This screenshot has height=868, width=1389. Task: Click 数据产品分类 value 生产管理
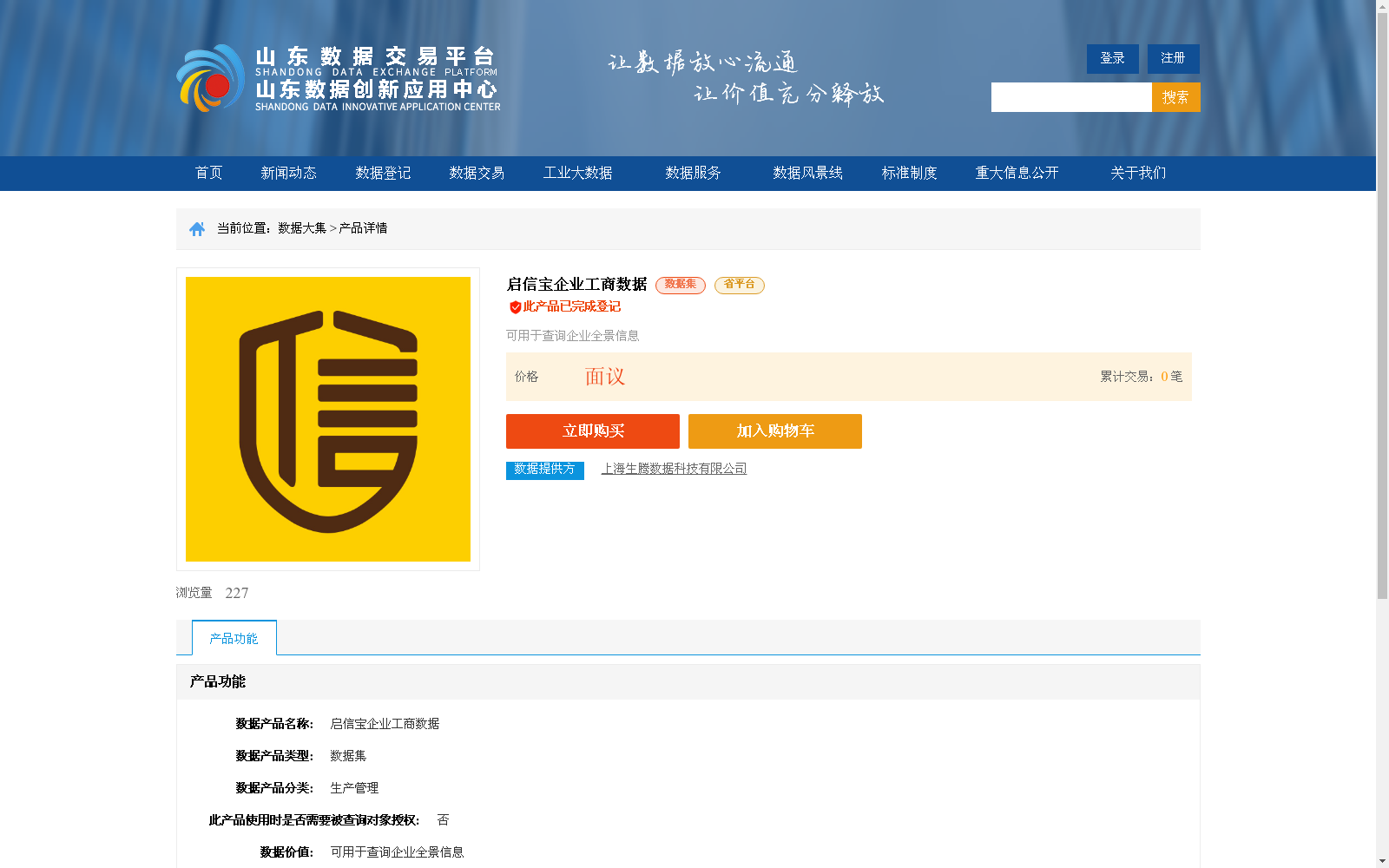click(x=354, y=788)
